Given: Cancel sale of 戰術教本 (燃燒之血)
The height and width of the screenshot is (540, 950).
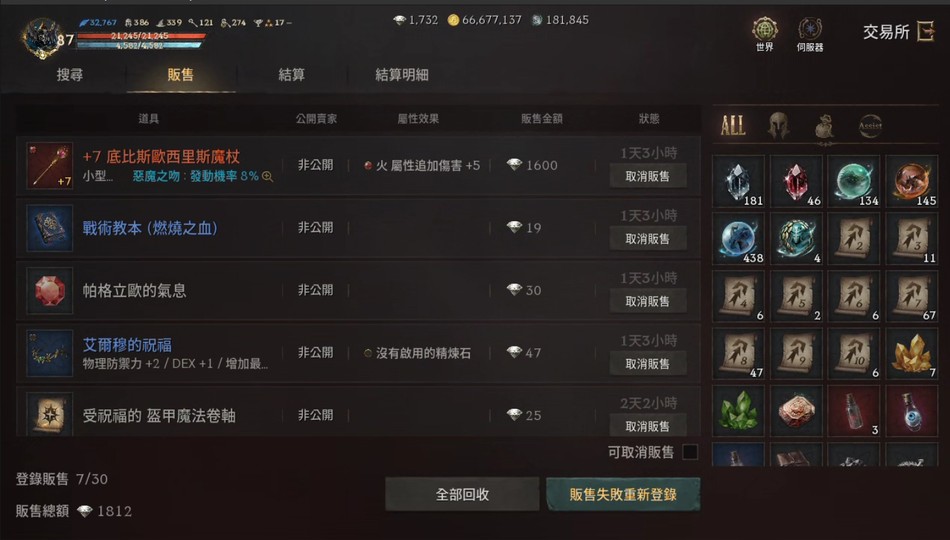Looking at the screenshot, I should pos(648,239).
